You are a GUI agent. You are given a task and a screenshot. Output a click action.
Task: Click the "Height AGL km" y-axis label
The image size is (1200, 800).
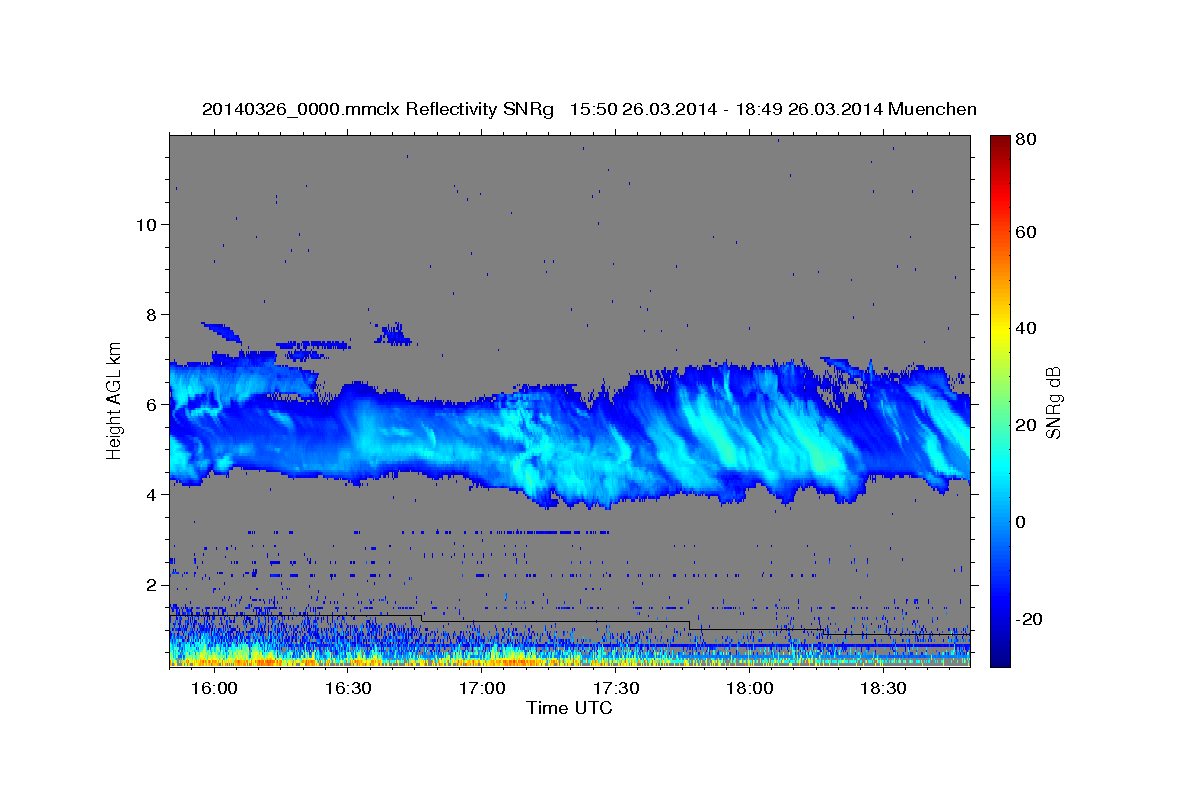tap(115, 399)
